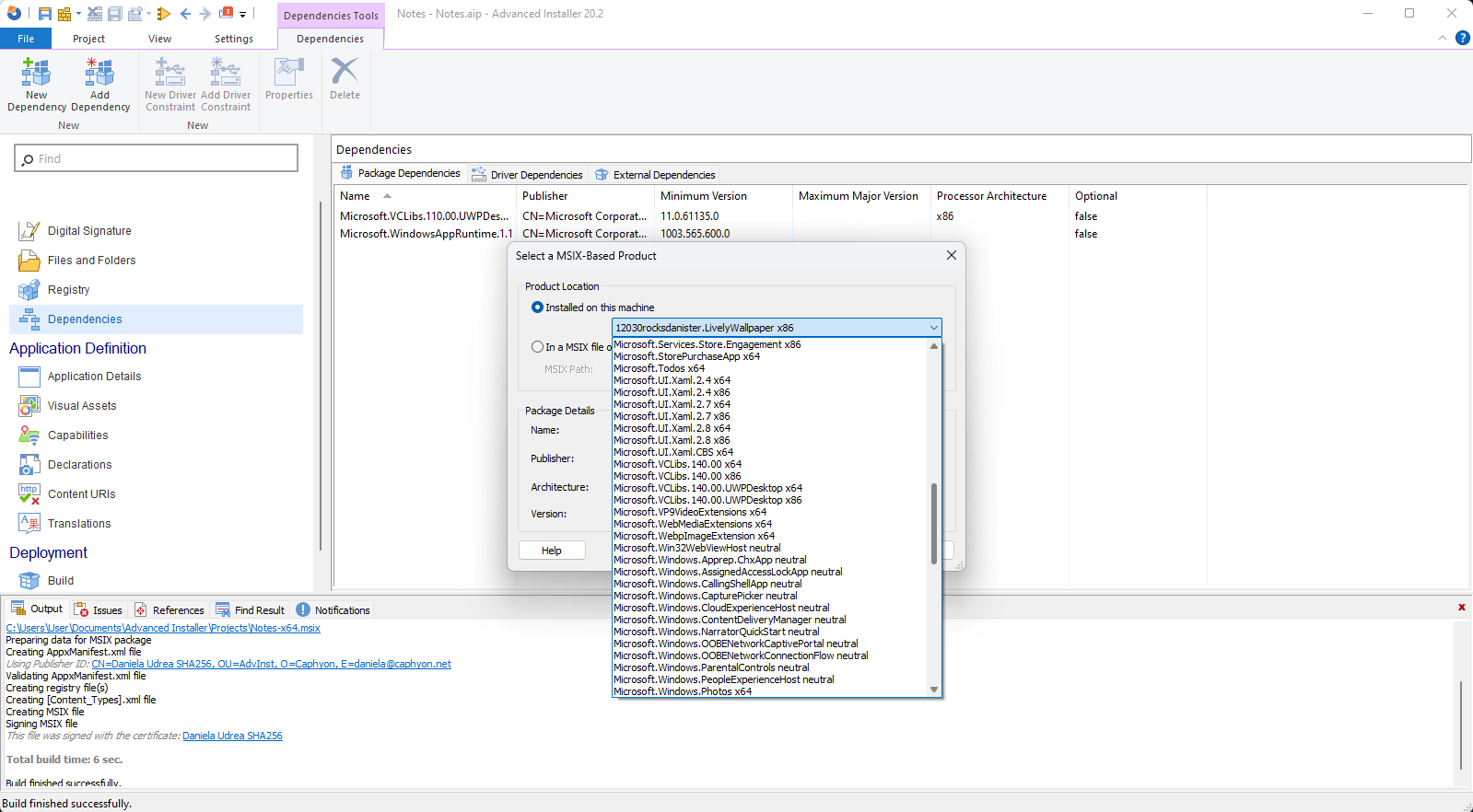Close the Select a MSIX-Based Product dialog
This screenshot has height=812, width=1473.
tap(952, 255)
